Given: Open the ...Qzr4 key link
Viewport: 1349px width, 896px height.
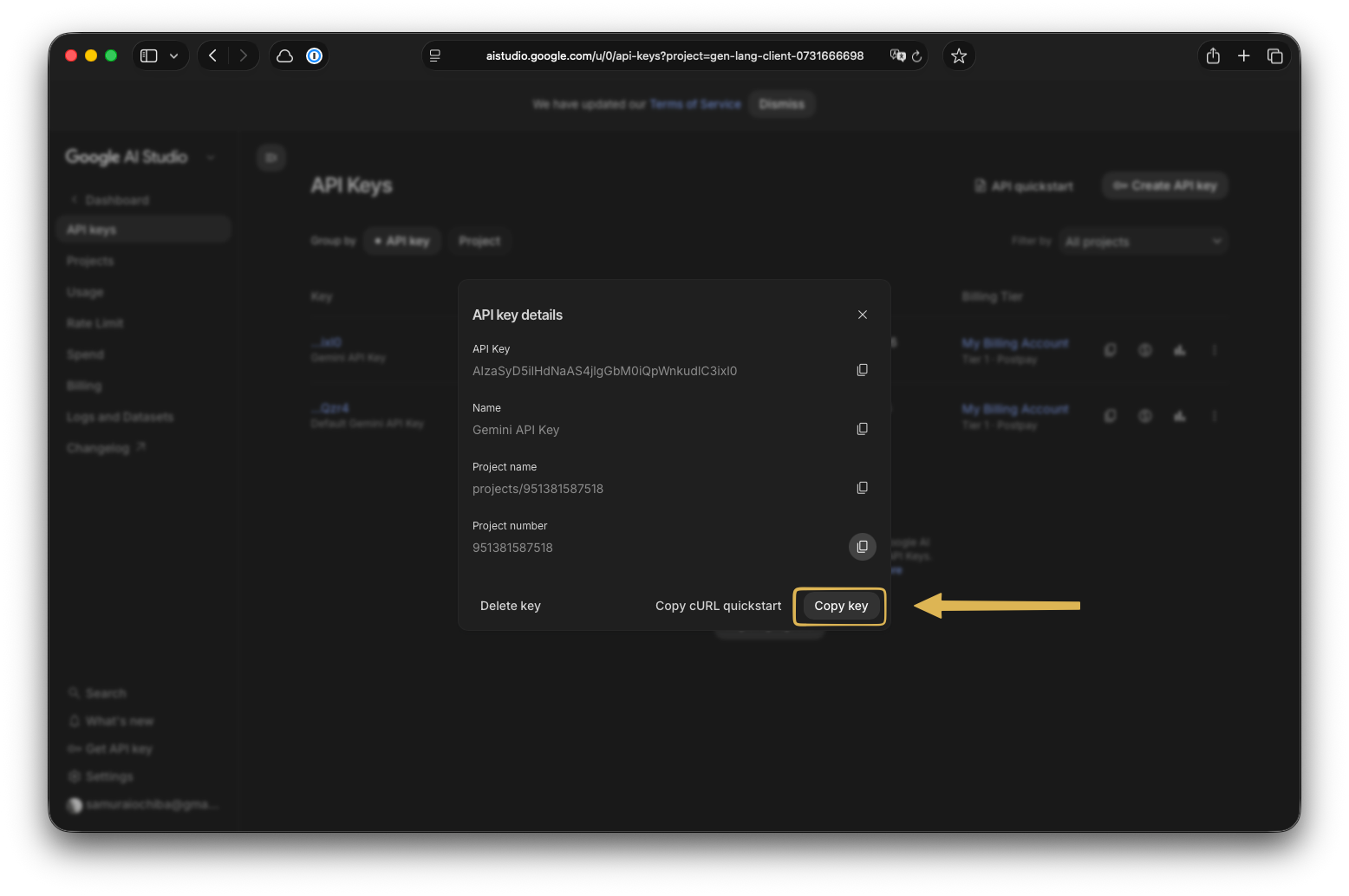Looking at the screenshot, I should coord(330,408).
